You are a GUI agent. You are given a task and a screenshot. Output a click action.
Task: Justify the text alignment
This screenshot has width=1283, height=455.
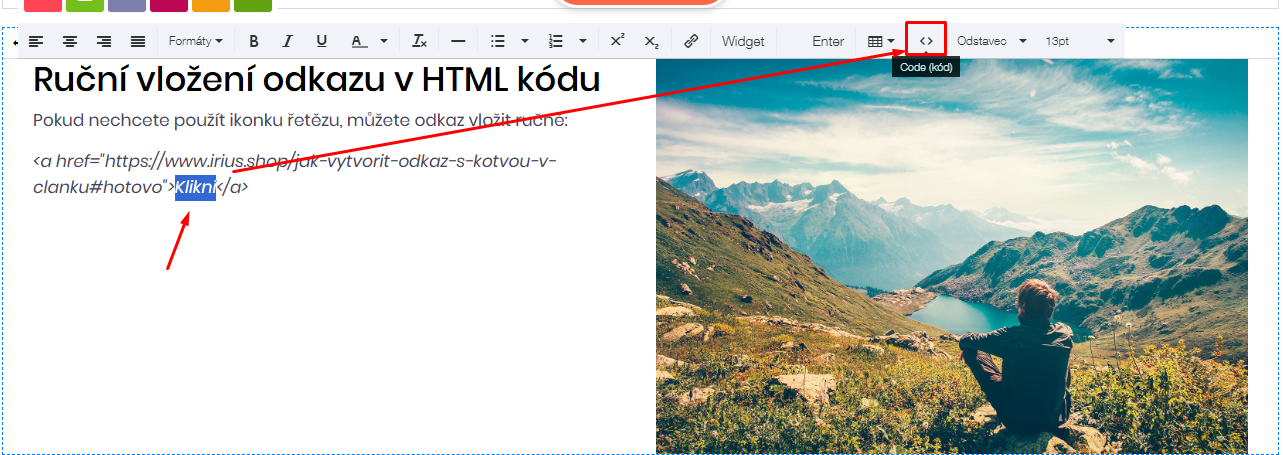138,41
